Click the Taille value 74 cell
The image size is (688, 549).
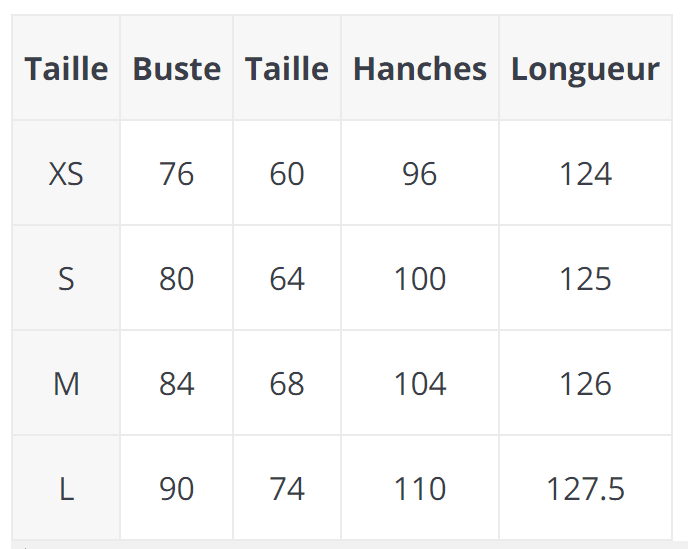tap(287, 489)
